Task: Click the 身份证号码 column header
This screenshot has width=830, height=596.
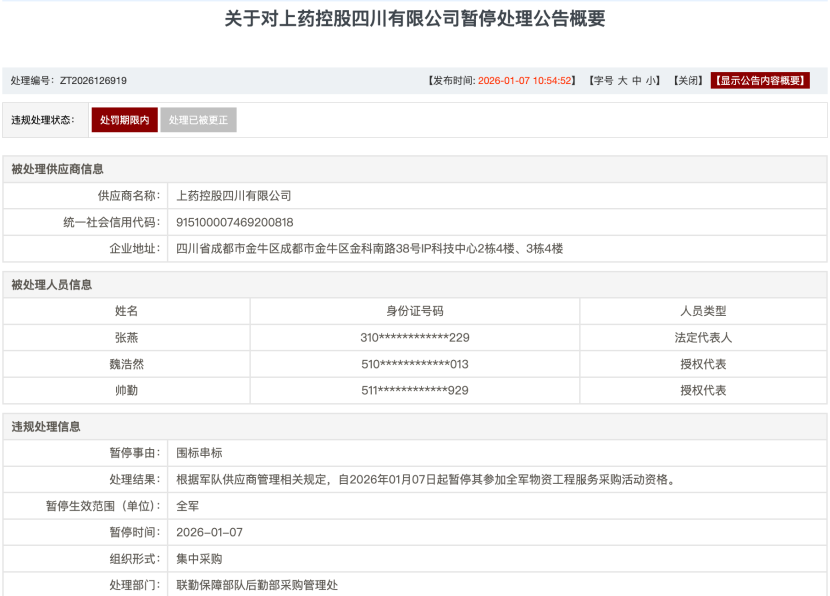Action: [x=414, y=311]
